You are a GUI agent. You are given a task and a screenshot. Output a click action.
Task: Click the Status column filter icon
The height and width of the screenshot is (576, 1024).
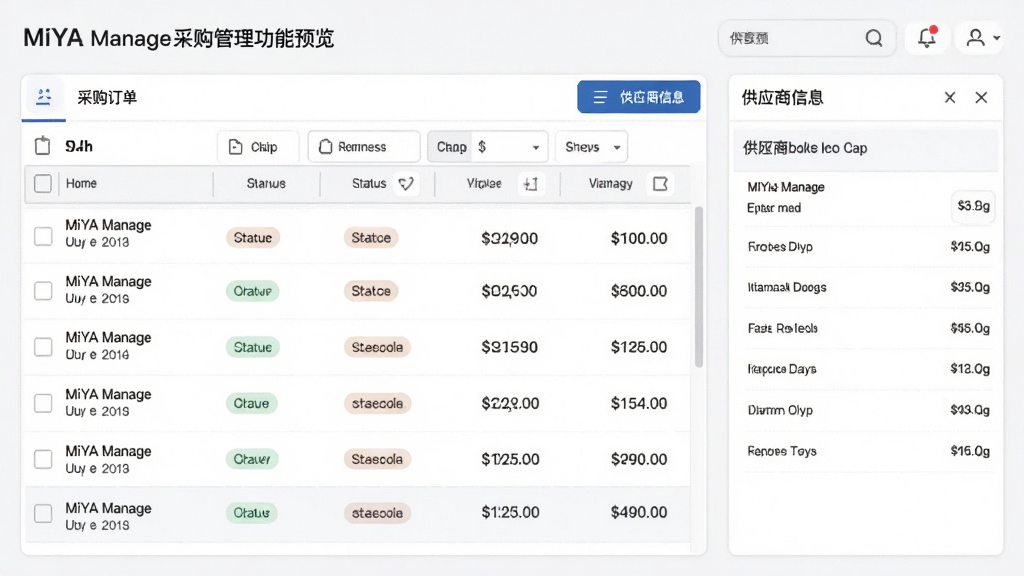point(406,184)
